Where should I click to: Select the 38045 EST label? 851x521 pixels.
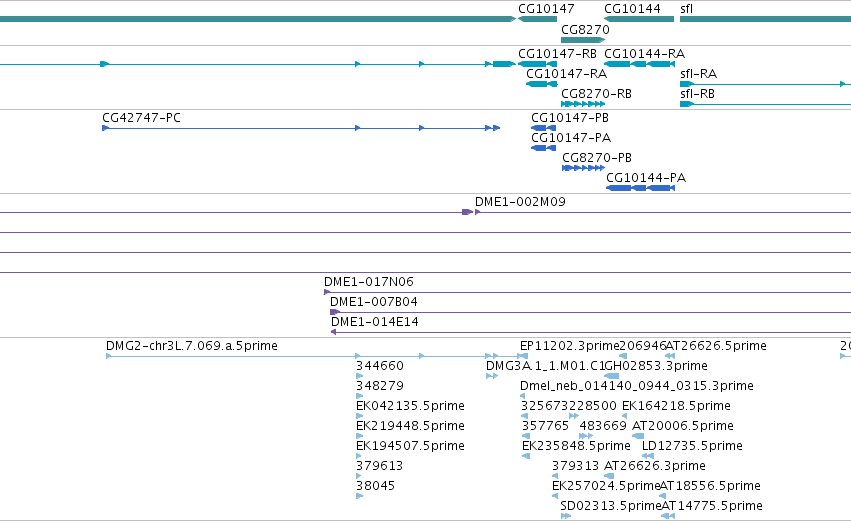tap(375, 487)
